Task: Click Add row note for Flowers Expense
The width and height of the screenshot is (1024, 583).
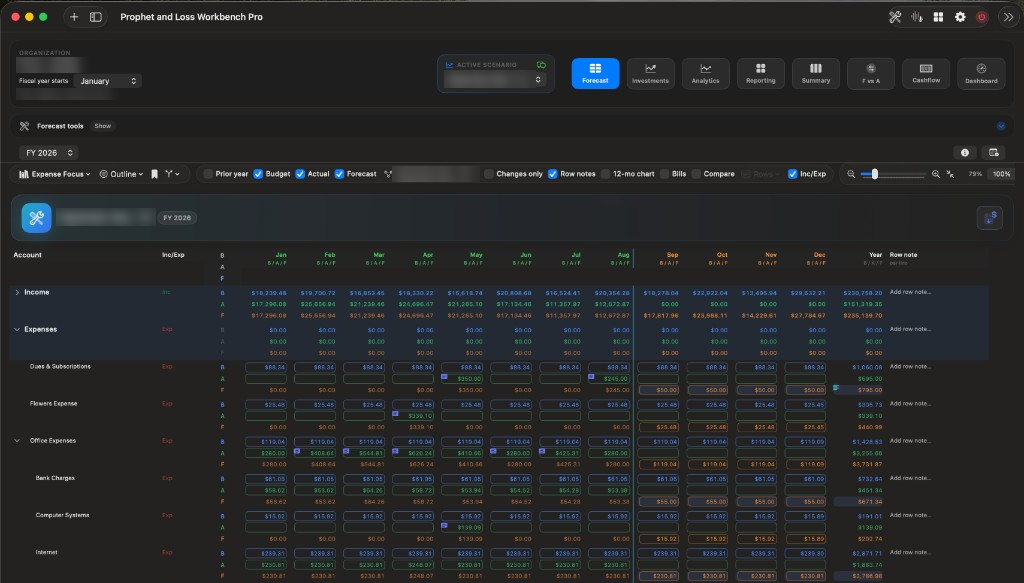Action: 910,403
